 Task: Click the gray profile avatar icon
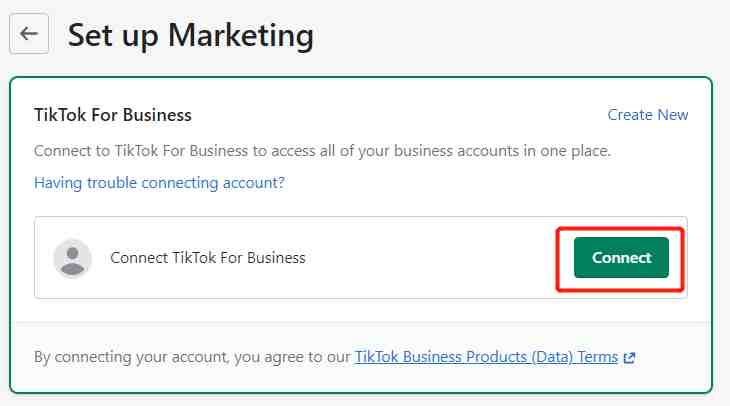[72, 258]
